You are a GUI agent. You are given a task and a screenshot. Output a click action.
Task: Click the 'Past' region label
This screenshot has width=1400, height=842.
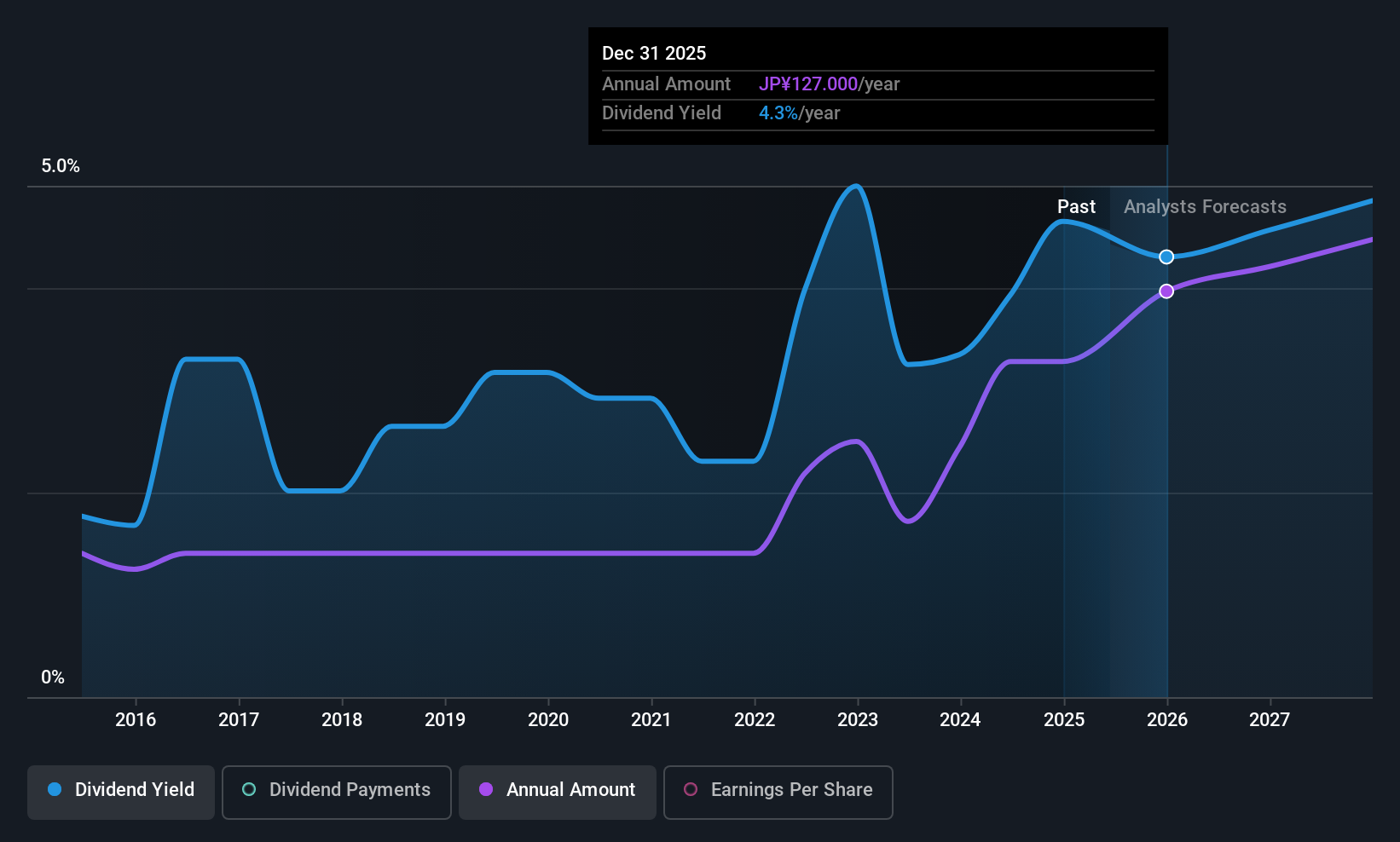pos(1076,206)
